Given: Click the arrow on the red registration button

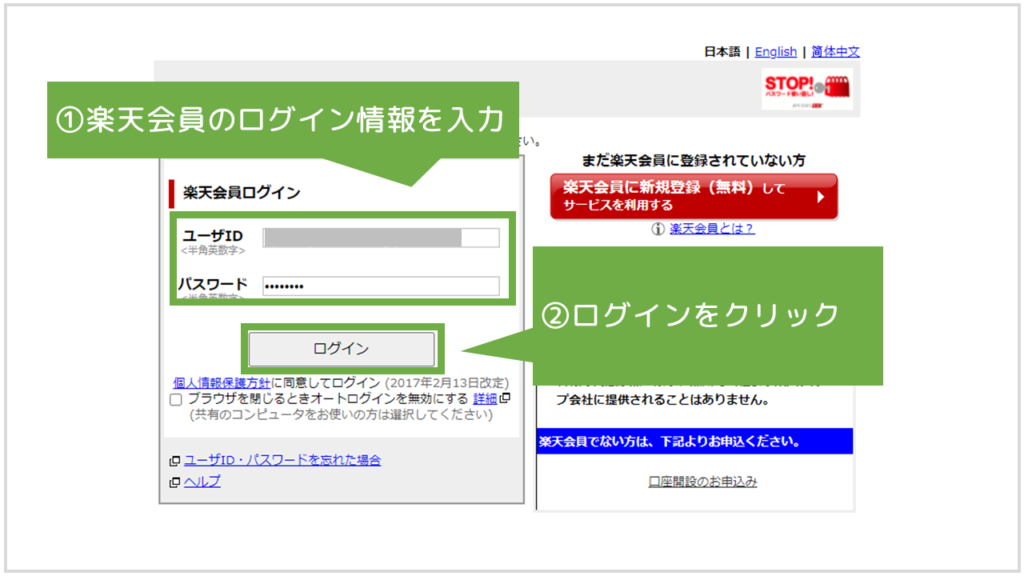Looking at the screenshot, I should (821, 197).
